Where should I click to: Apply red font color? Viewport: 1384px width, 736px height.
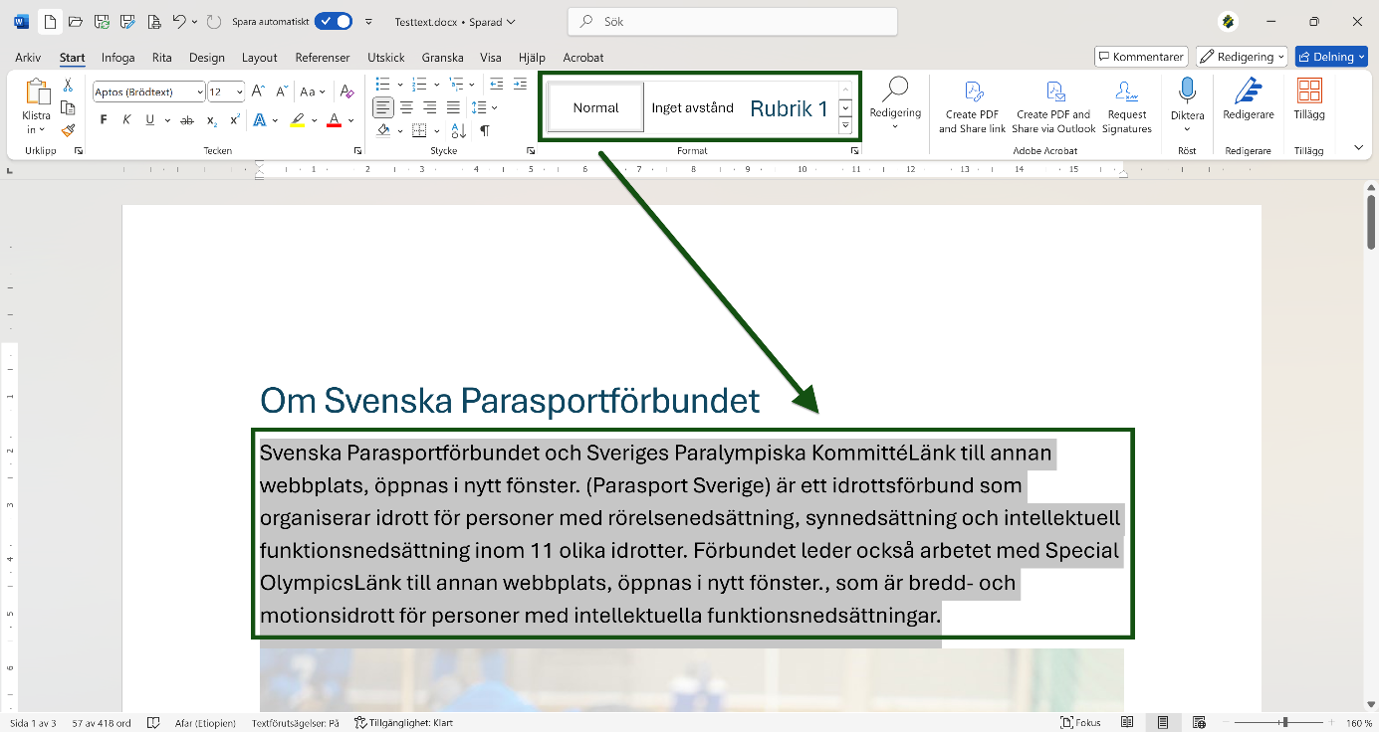(x=334, y=120)
